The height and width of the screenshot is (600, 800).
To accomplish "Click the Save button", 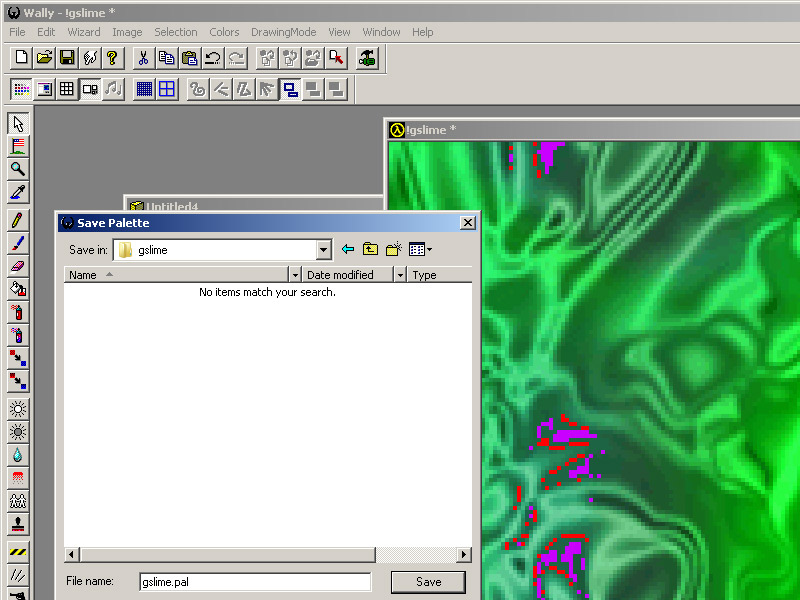I will point(428,582).
